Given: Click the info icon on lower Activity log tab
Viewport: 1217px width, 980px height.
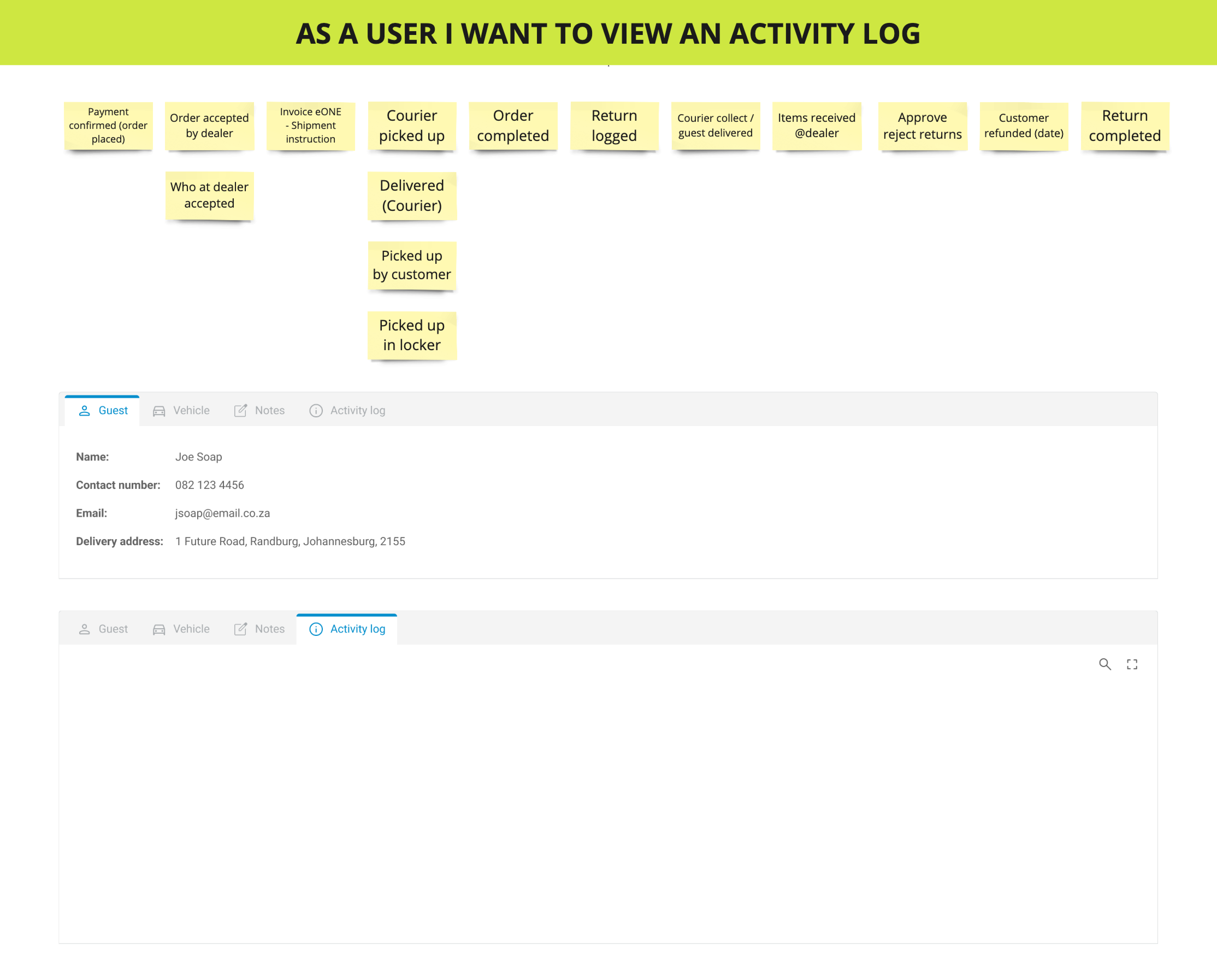Looking at the screenshot, I should (315, 629).
